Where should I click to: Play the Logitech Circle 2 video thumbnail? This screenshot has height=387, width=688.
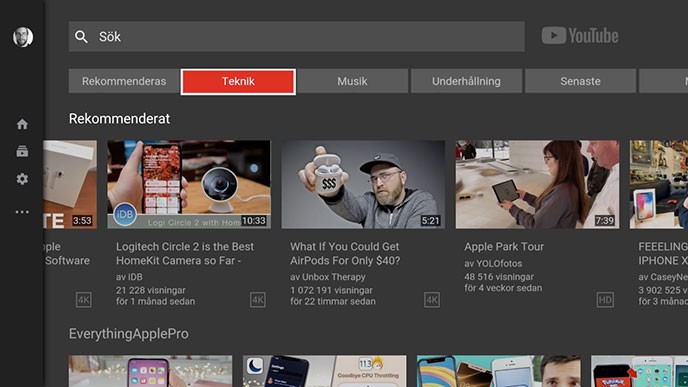(x=189, y=184)
